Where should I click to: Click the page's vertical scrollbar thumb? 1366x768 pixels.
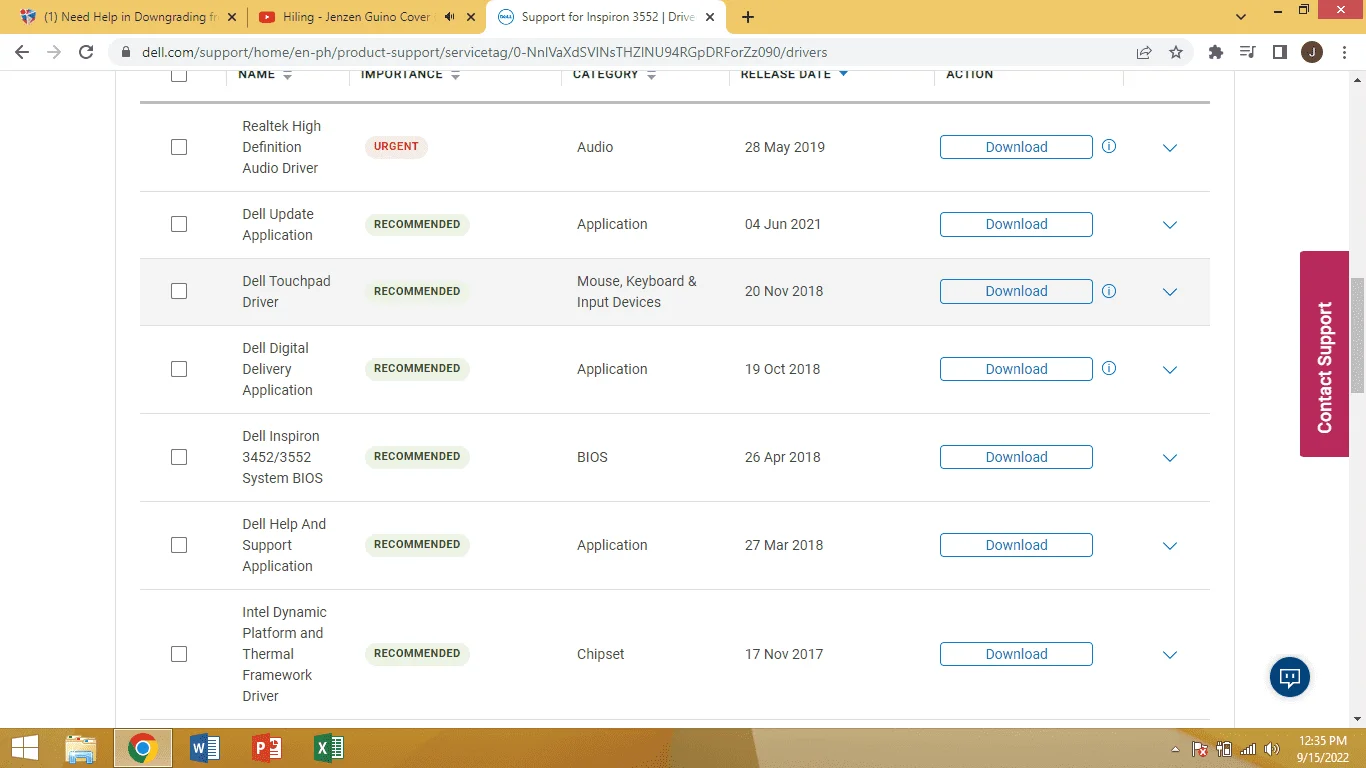click(x=1357, y=335)
